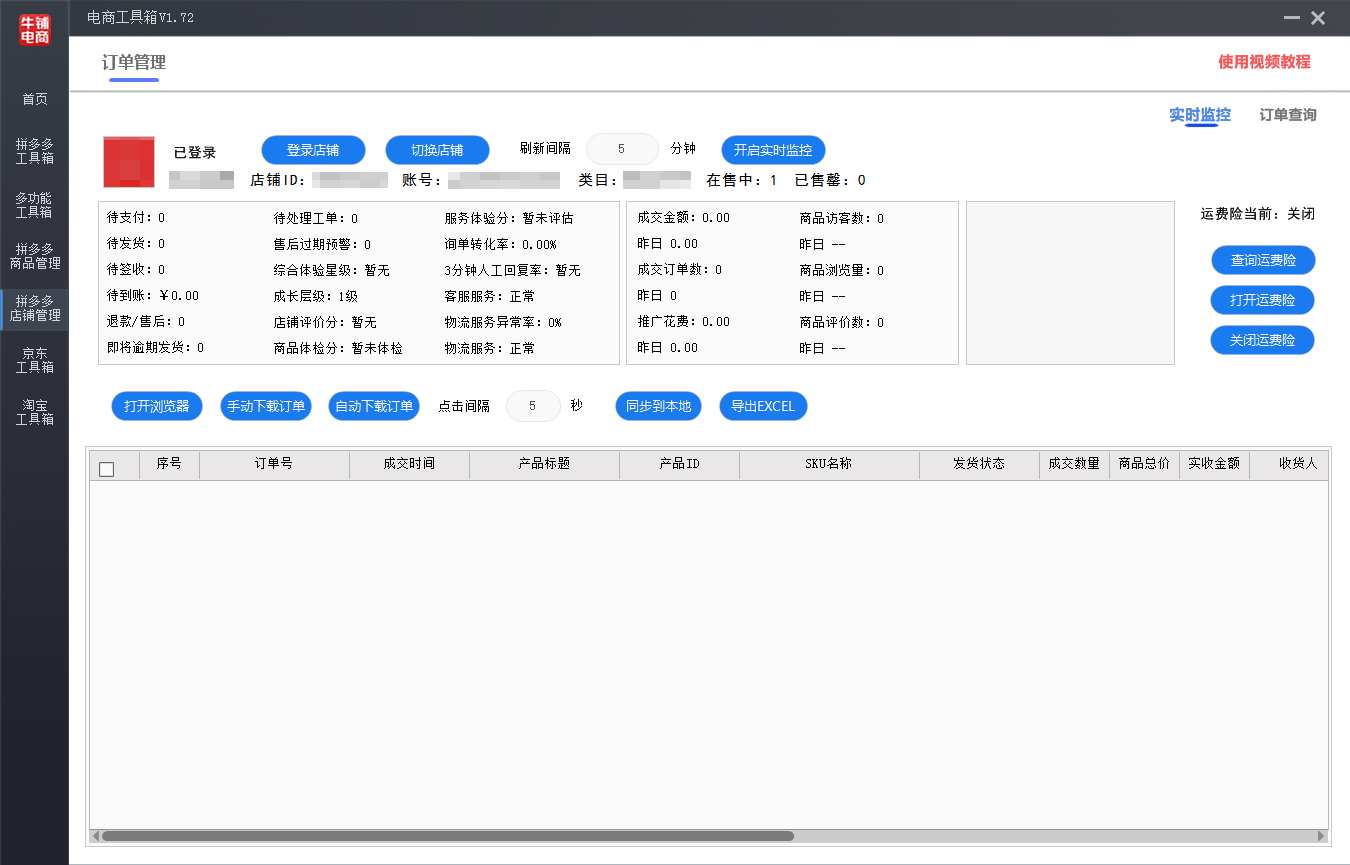Go to 首页 in the sidebar
Image resolution: width=1350 pixels, height=865 pixels.
35,99
